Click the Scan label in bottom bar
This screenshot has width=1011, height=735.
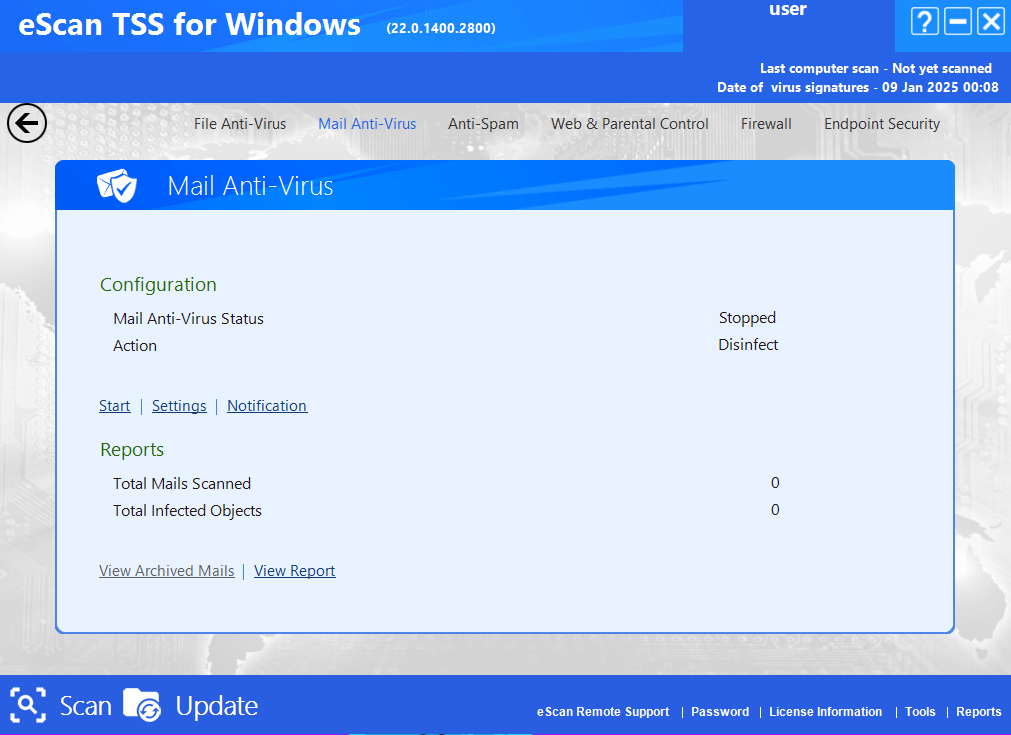pyautogui.click(x=86, y=705)
